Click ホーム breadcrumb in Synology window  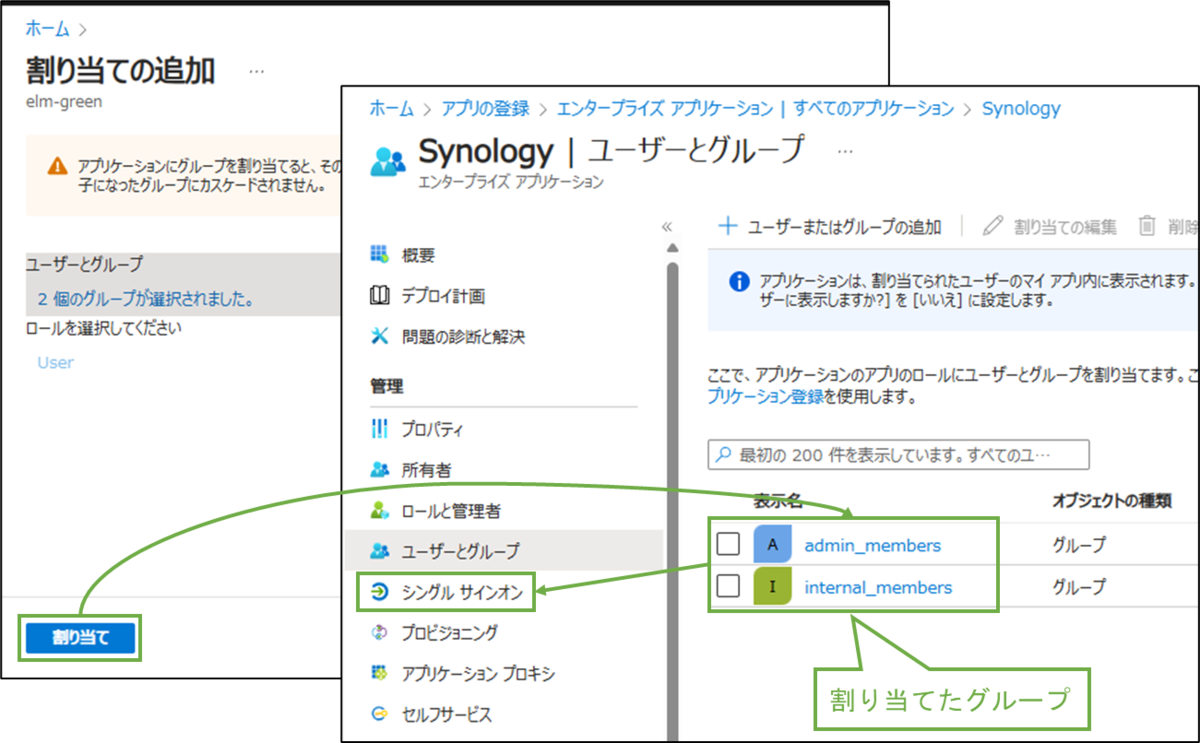391,108
